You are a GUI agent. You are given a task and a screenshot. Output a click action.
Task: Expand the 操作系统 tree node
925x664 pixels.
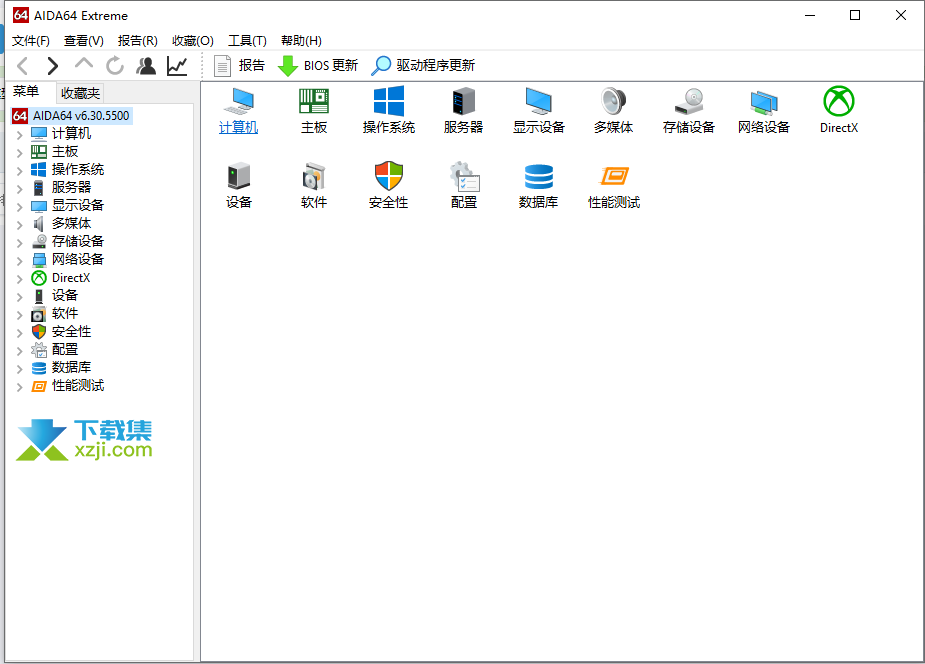click(x=19, y=170)
